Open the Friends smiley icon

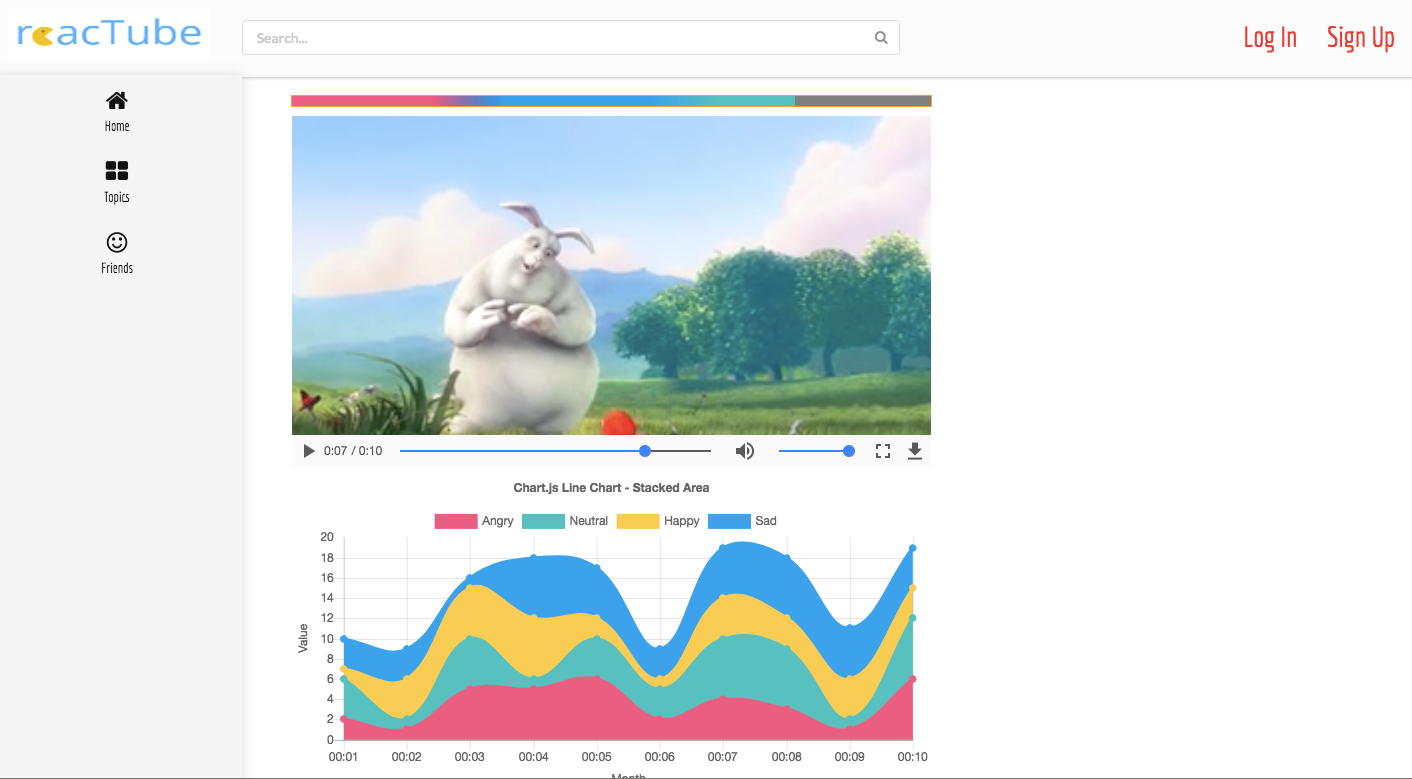(117, 242)
